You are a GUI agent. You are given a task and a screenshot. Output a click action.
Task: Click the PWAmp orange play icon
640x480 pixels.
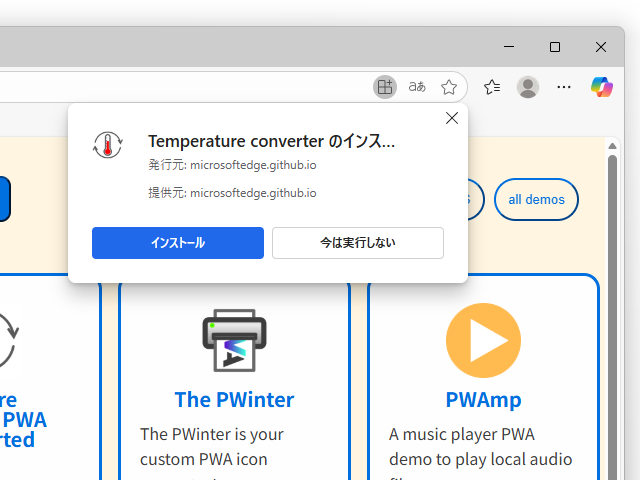click(x=484, y=340)
